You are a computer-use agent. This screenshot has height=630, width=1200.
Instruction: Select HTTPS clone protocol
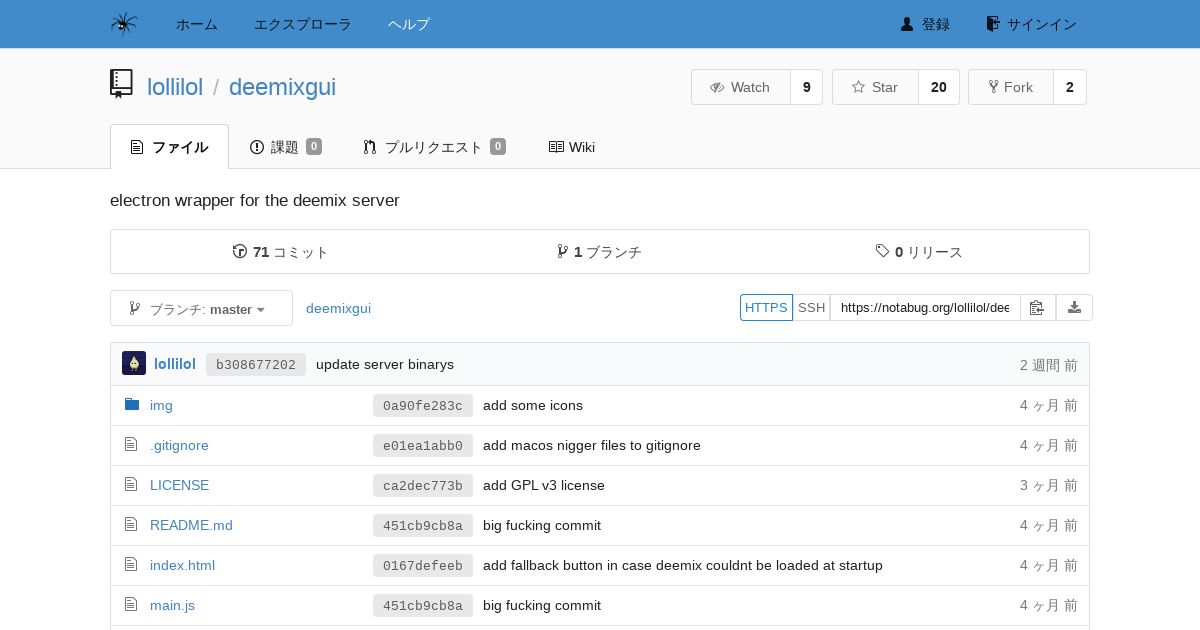click(766, 307)
